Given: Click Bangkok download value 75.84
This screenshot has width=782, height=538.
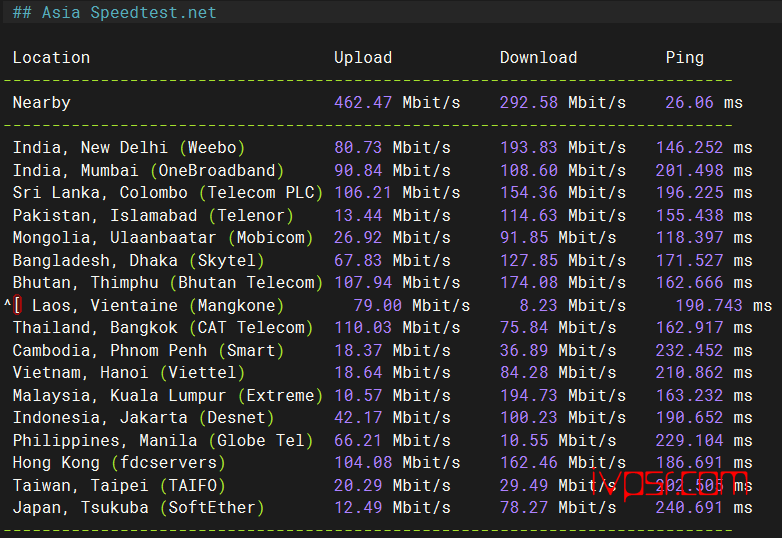Looking at the screenshot, I should (524, 328).
